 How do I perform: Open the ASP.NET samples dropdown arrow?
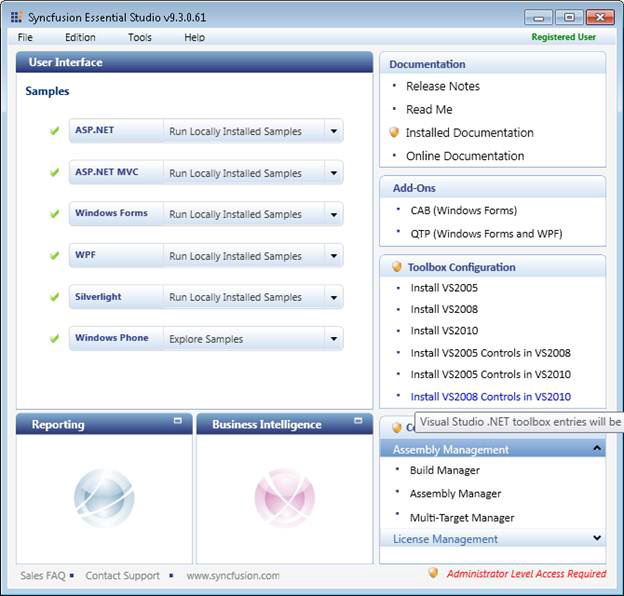coord(334,131)
